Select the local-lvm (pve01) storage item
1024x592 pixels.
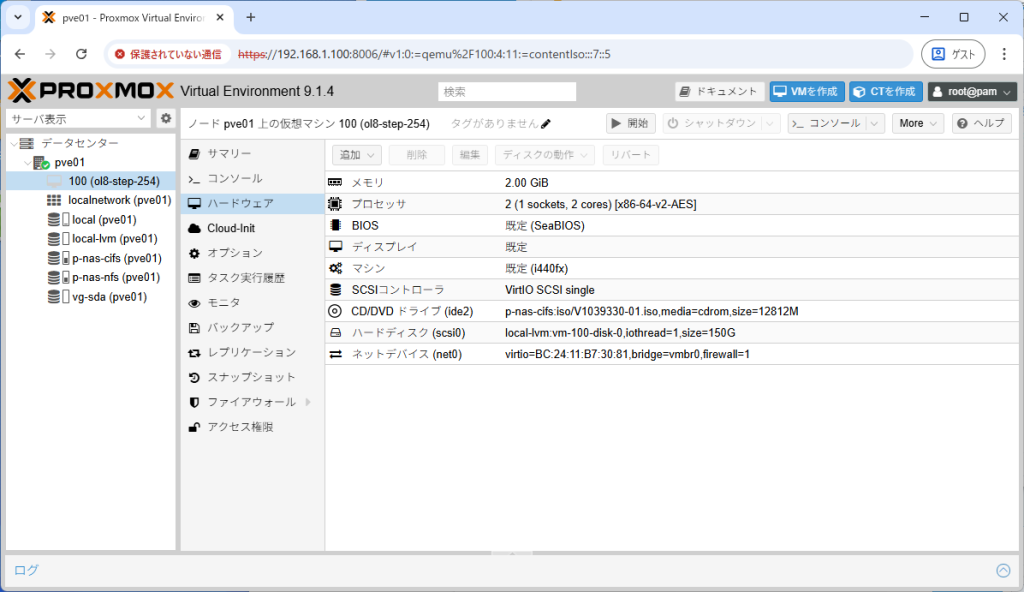coord(114,239)
